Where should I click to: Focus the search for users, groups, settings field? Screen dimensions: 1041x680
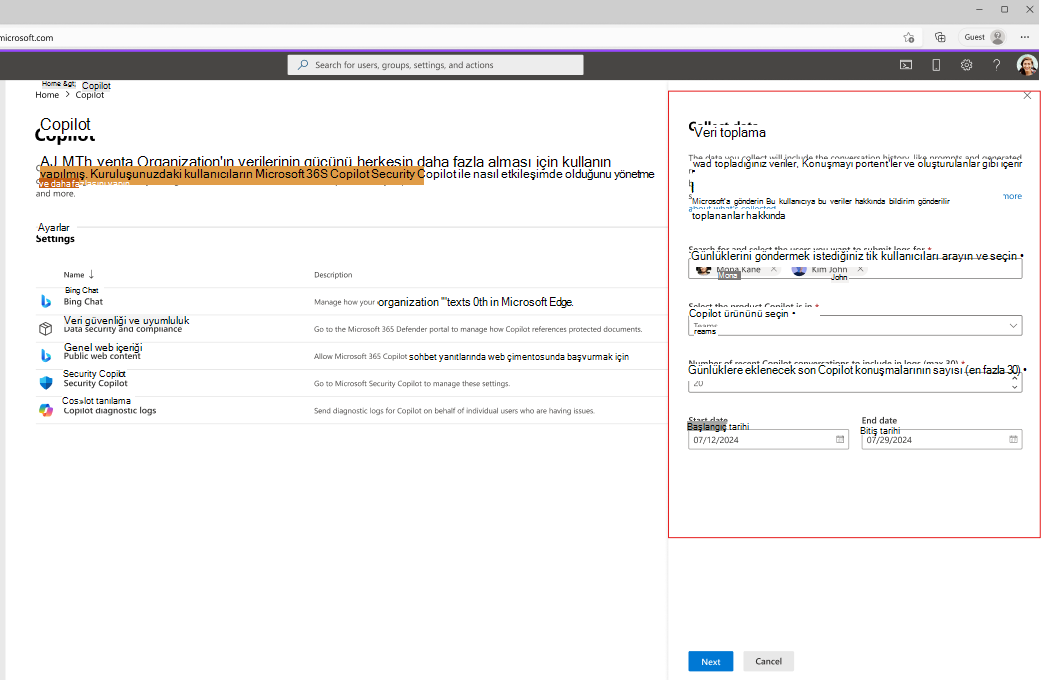point(436,65)
